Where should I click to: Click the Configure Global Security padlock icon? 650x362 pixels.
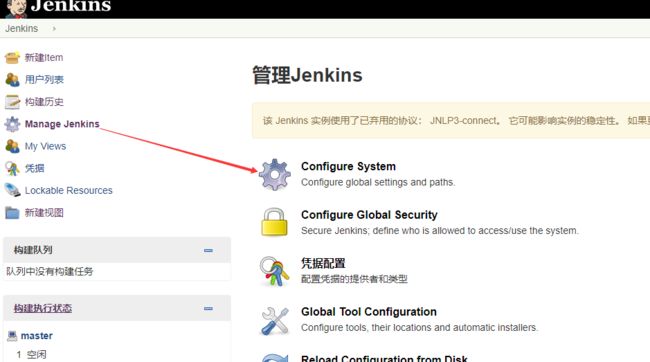click(x=274, y=222)
